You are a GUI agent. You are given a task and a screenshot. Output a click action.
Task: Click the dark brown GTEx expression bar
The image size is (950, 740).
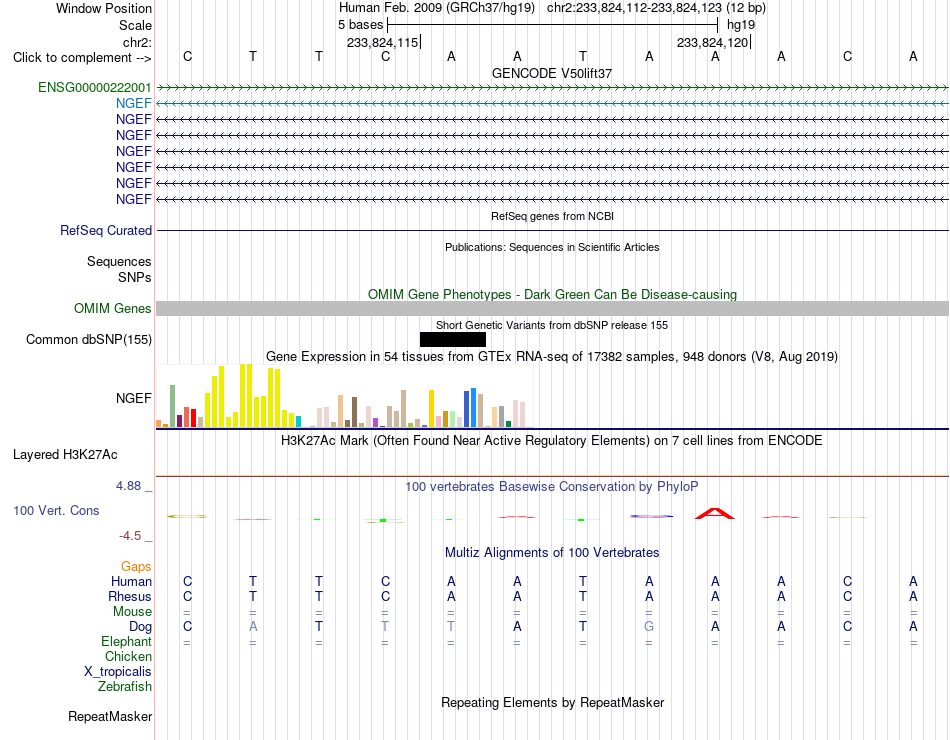[354, 412]
